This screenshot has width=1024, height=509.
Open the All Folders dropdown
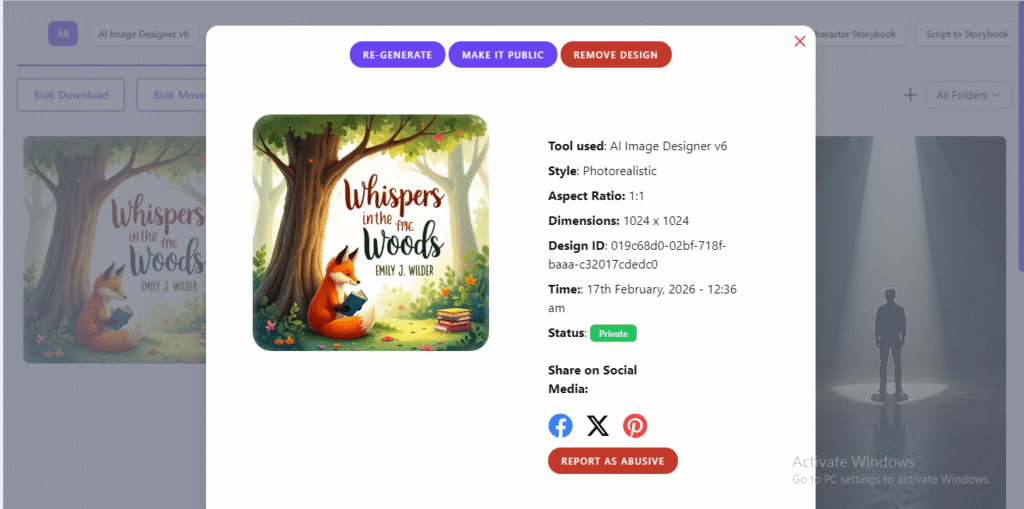coord(968,95)
